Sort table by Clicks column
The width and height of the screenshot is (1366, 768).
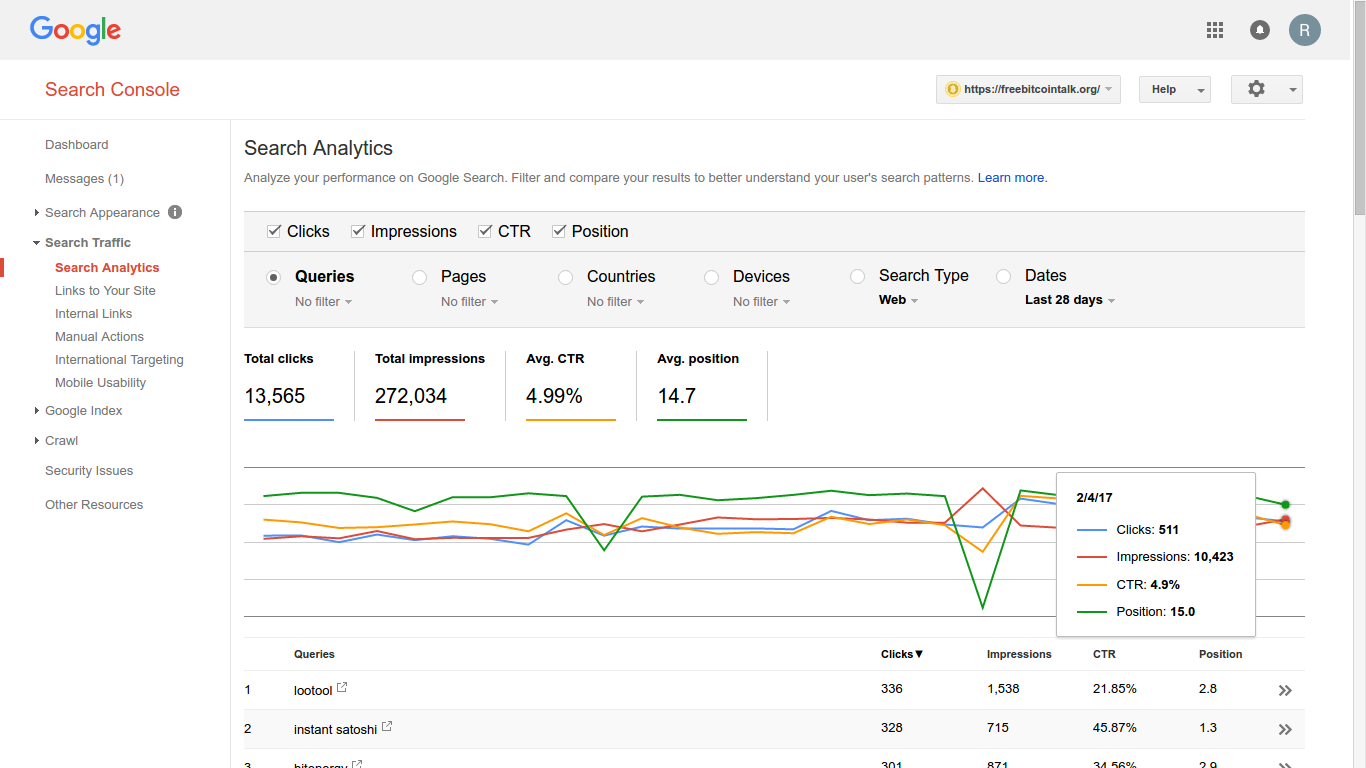902,654
